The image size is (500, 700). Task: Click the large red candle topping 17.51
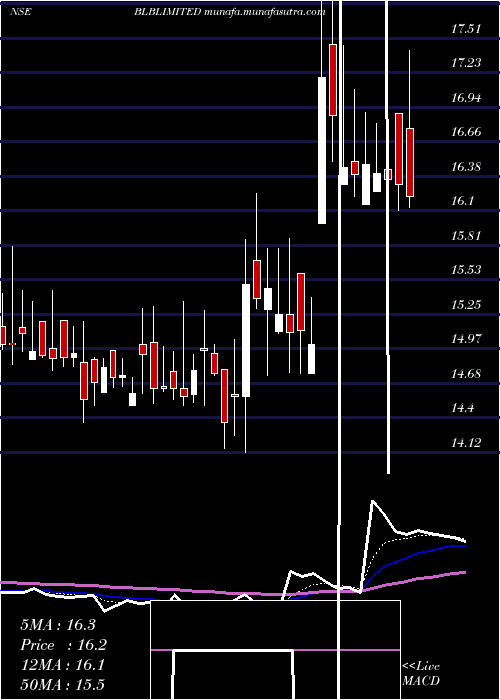coord(333,80)
